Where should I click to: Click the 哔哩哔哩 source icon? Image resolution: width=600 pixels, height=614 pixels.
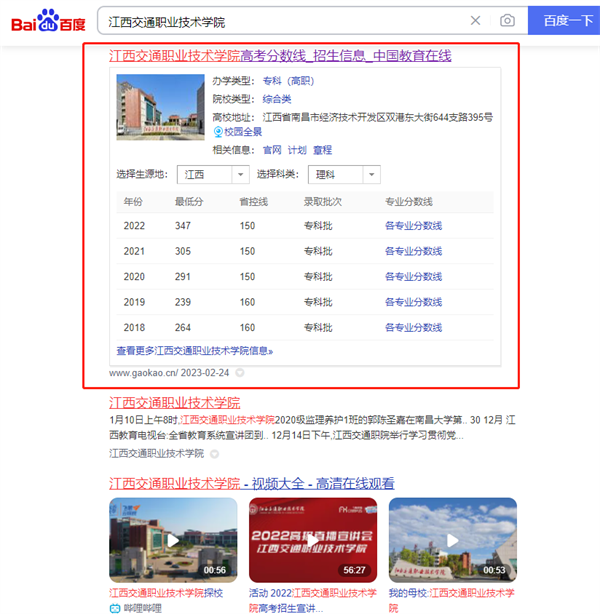click(115, 608)
